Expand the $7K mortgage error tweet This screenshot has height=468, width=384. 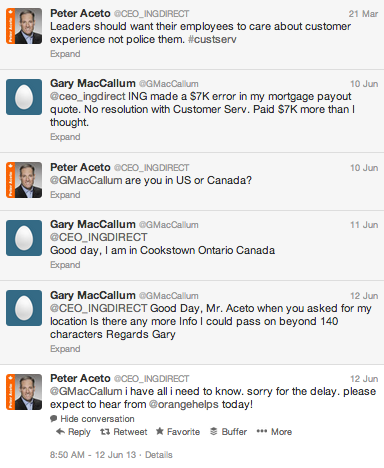pos(65,137)
